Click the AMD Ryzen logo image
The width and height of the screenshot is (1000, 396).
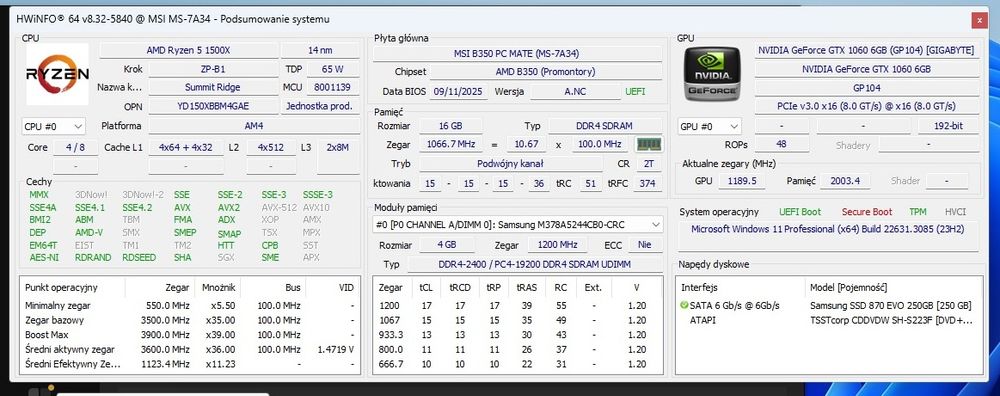[x=57, y=74]
